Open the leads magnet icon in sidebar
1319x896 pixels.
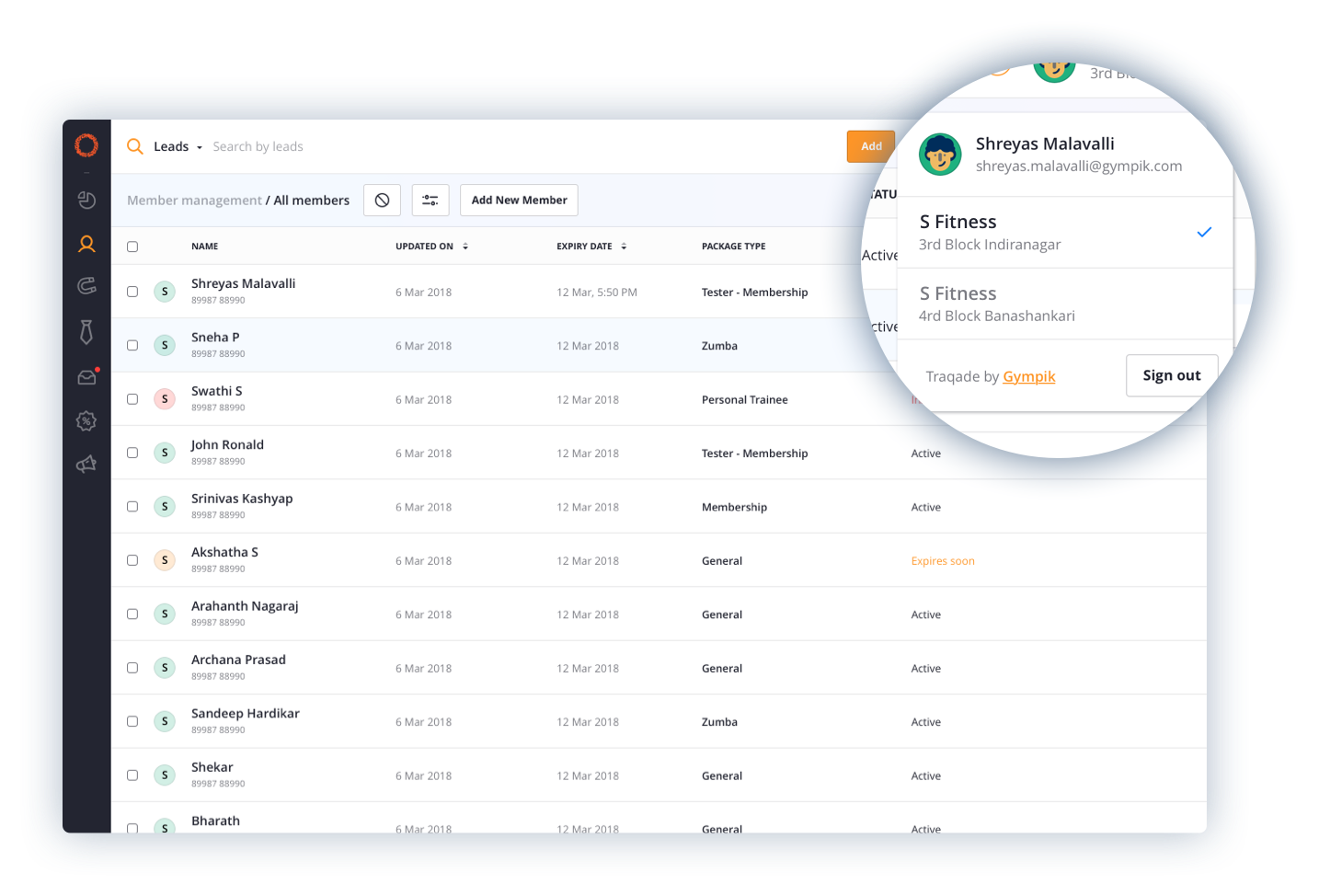86,286
